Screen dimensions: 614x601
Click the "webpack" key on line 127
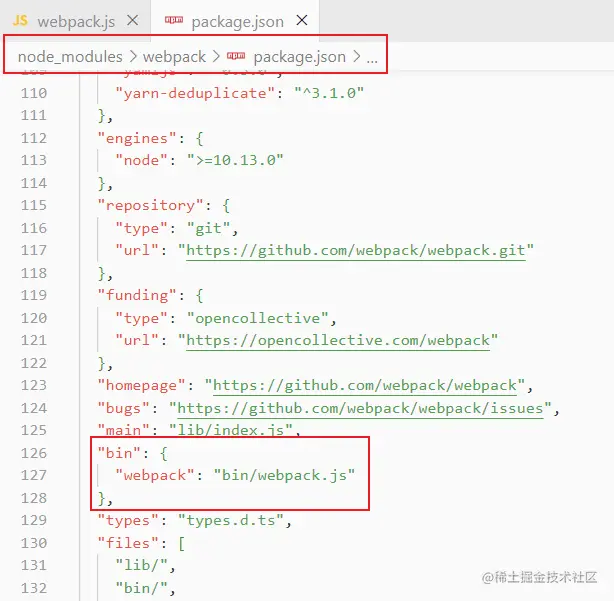155,475
